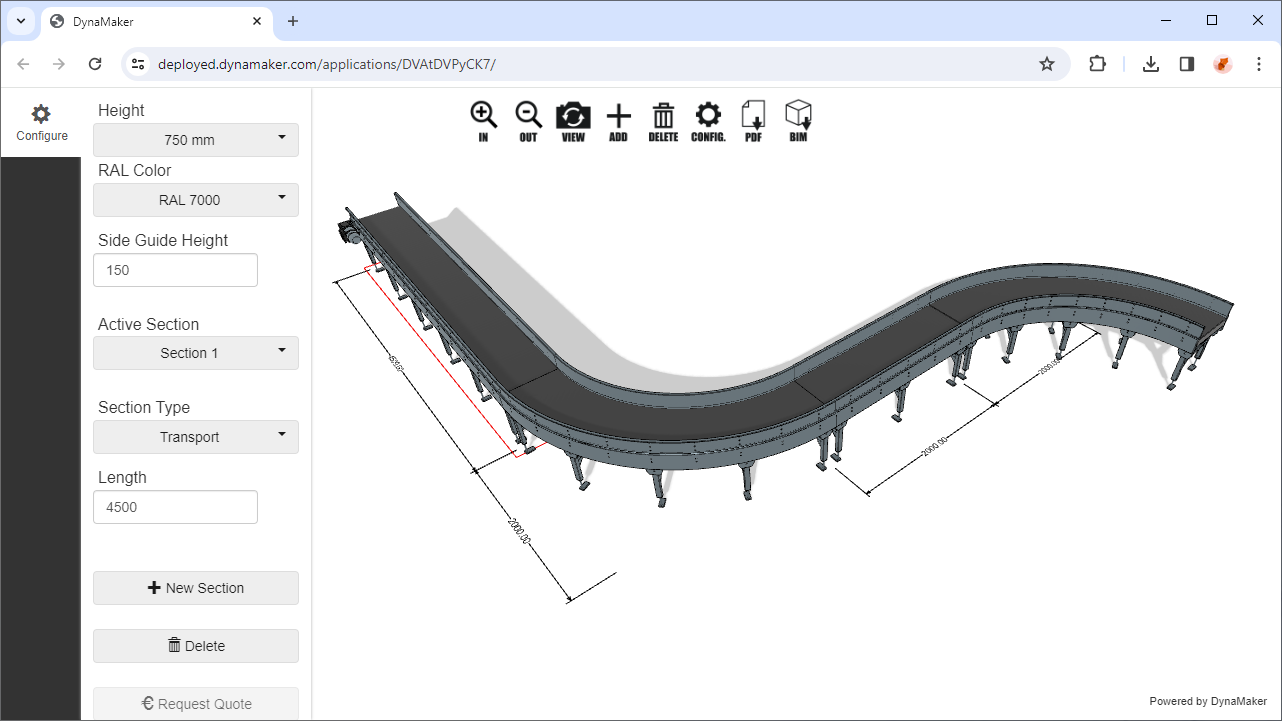This screenshot has width=1282, height=721.
Task: Open the Height dropdown showing 750 mm
Action: click(x=196, y=140)
